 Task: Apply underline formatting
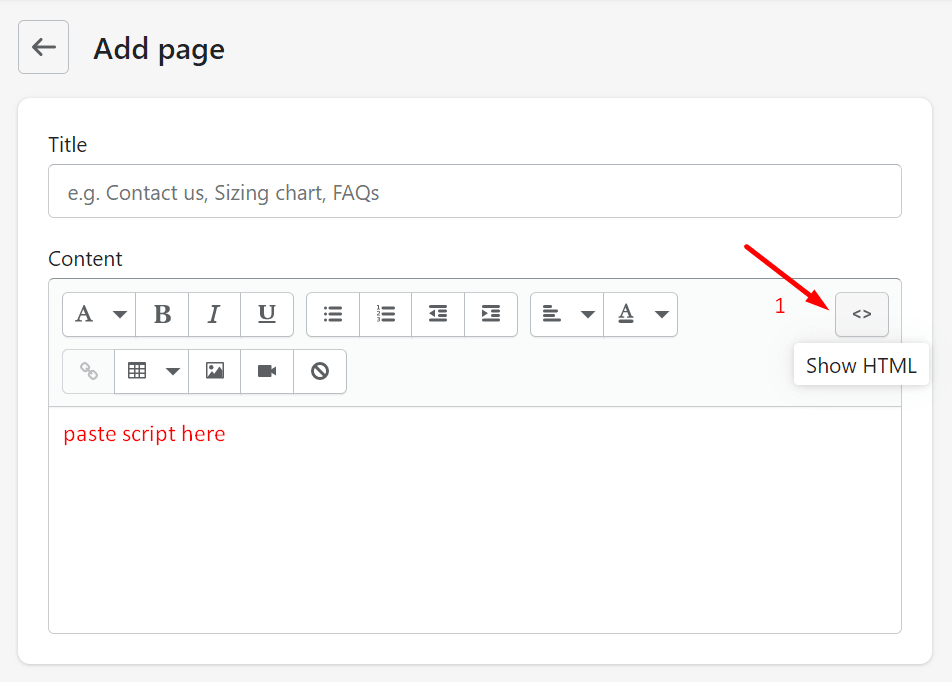[x=267, y=315]
